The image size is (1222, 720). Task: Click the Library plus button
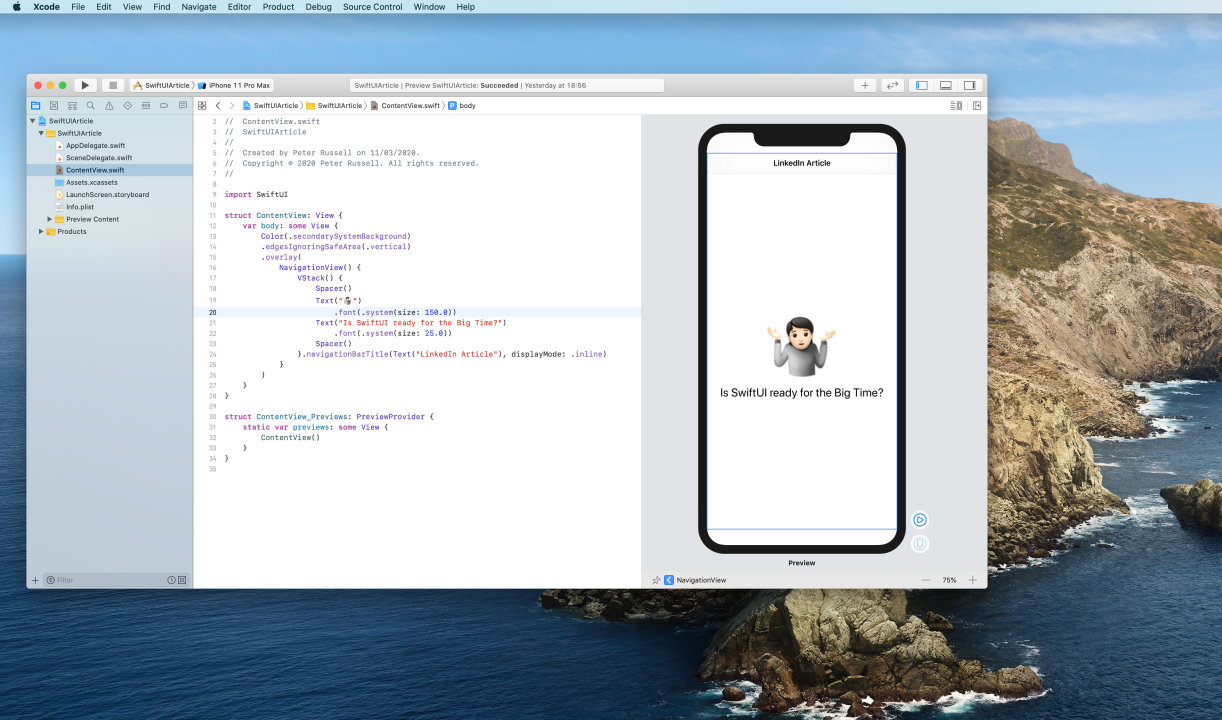[865, 86]
